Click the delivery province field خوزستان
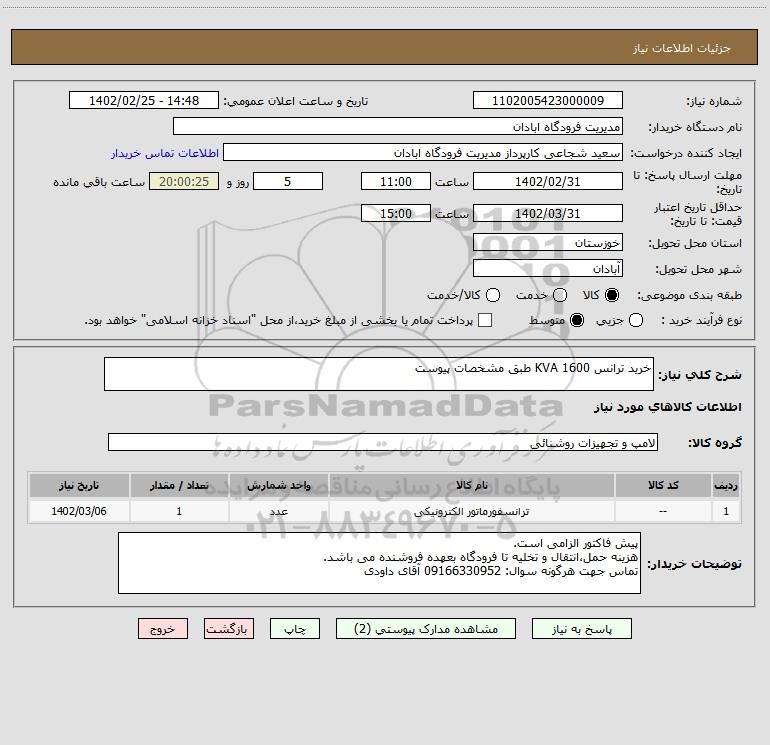The height and width of the screenshot is (745, 770). [548, 242]
